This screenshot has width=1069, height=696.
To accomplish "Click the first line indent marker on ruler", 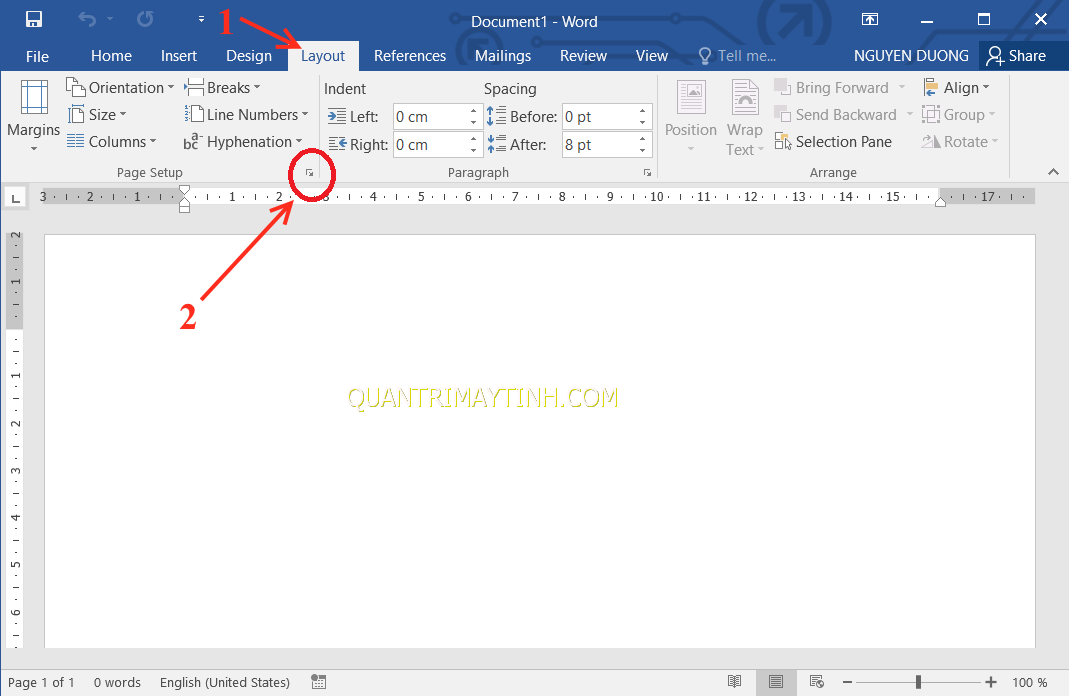I will (x=184, y=190).
